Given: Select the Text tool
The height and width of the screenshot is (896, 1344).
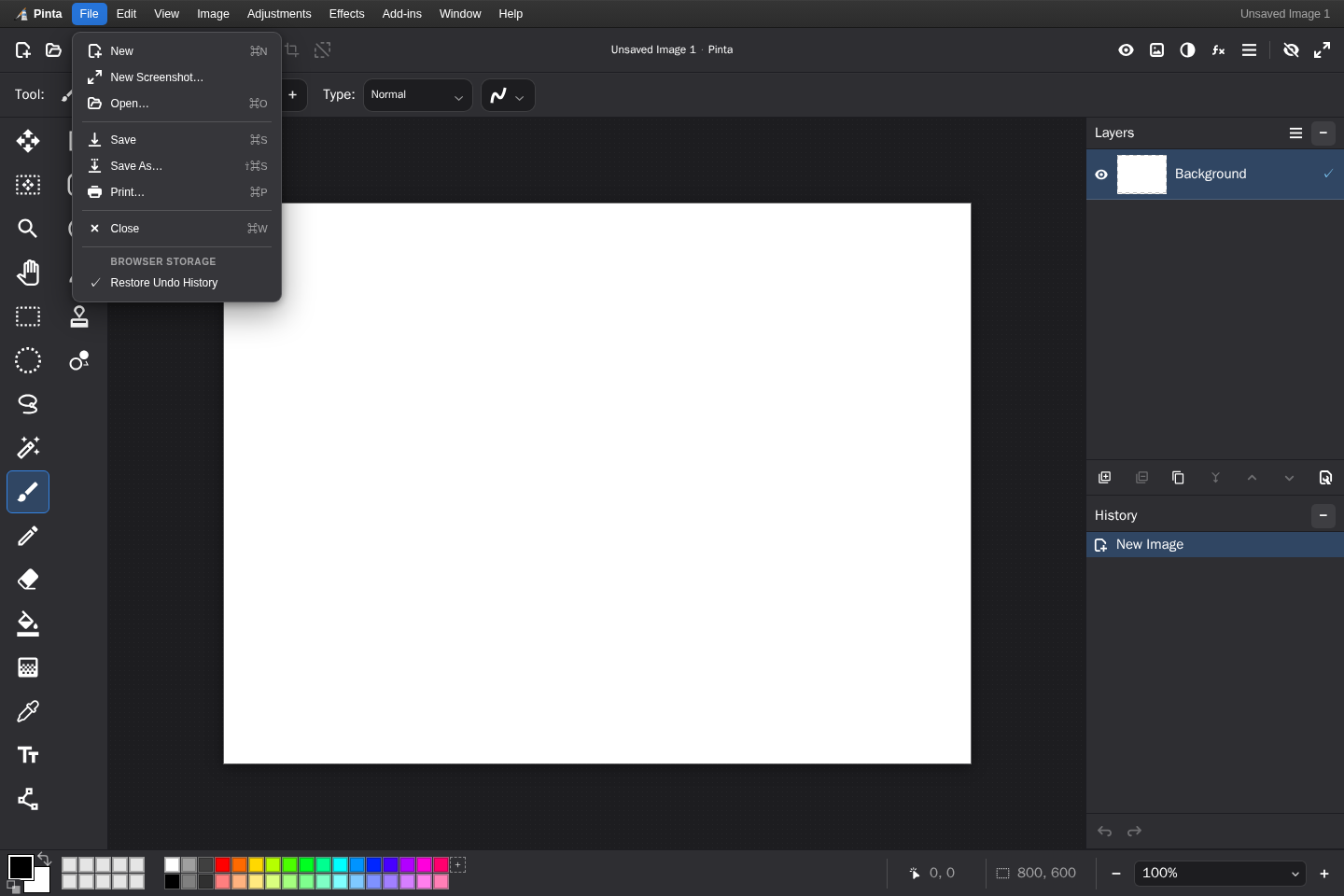Looking at the screenshot, I should click(28, 755).
